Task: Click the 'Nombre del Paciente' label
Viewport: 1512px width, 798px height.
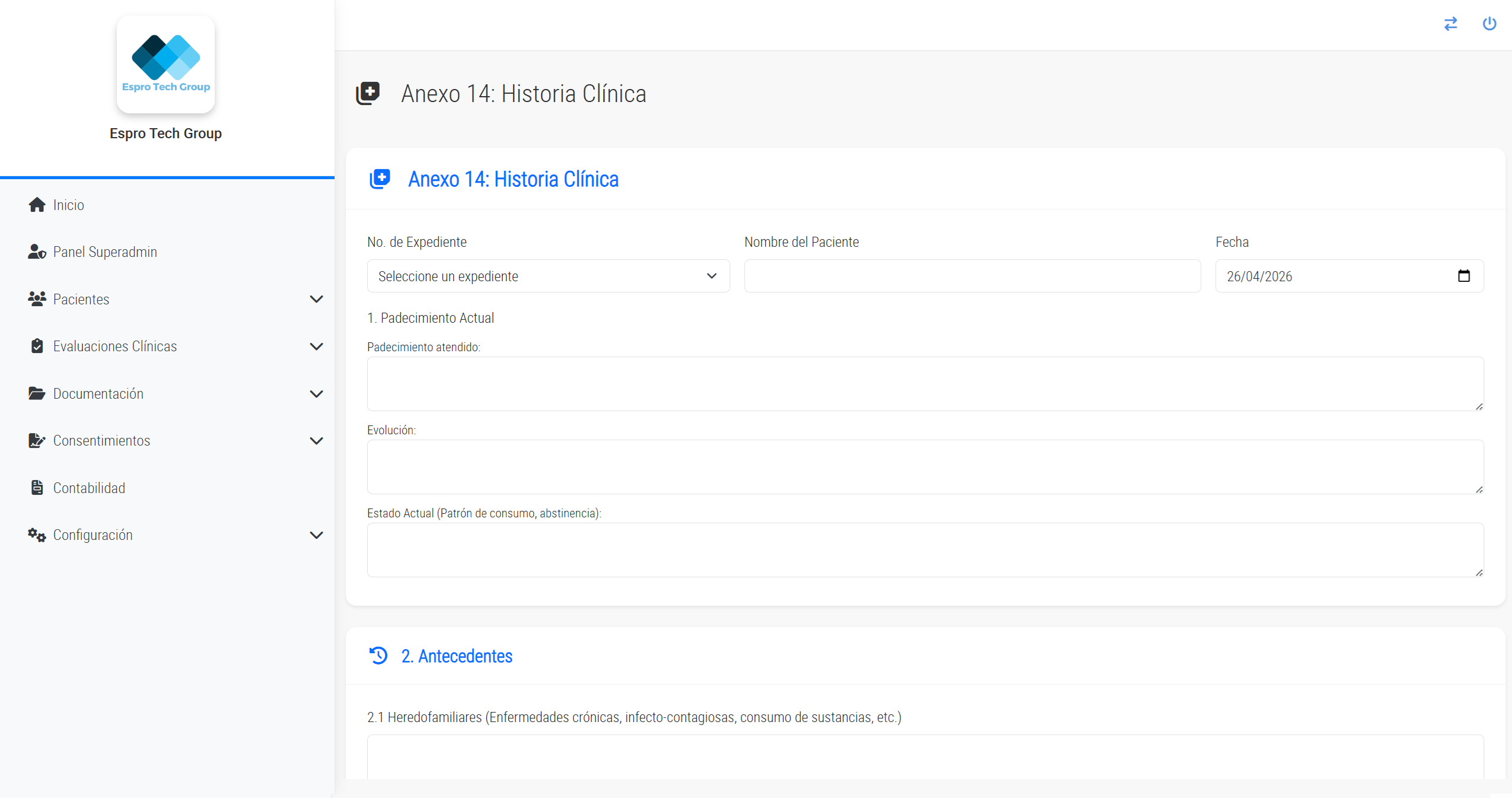Action: coord(801,242)
